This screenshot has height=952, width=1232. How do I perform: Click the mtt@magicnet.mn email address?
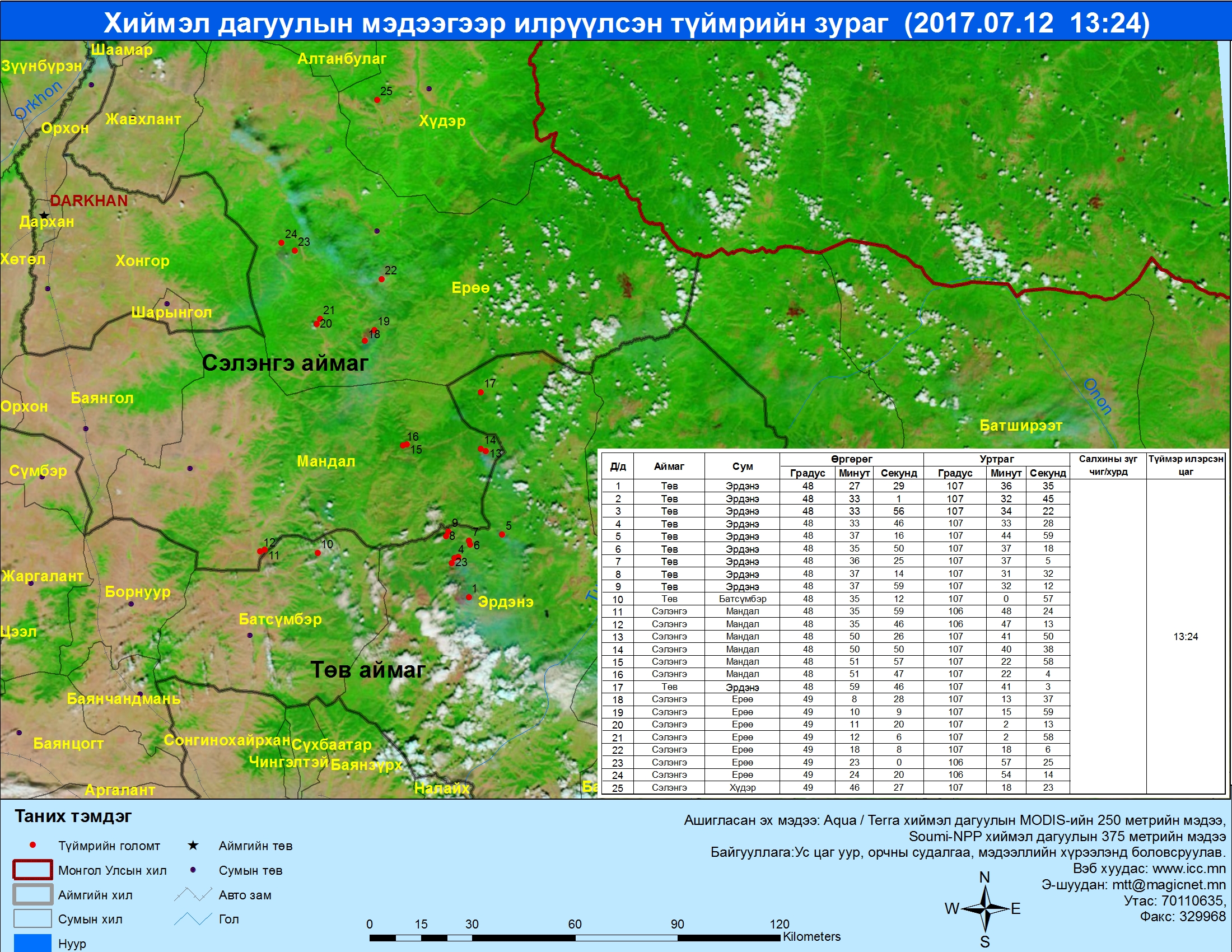[x=1169, y=884]
